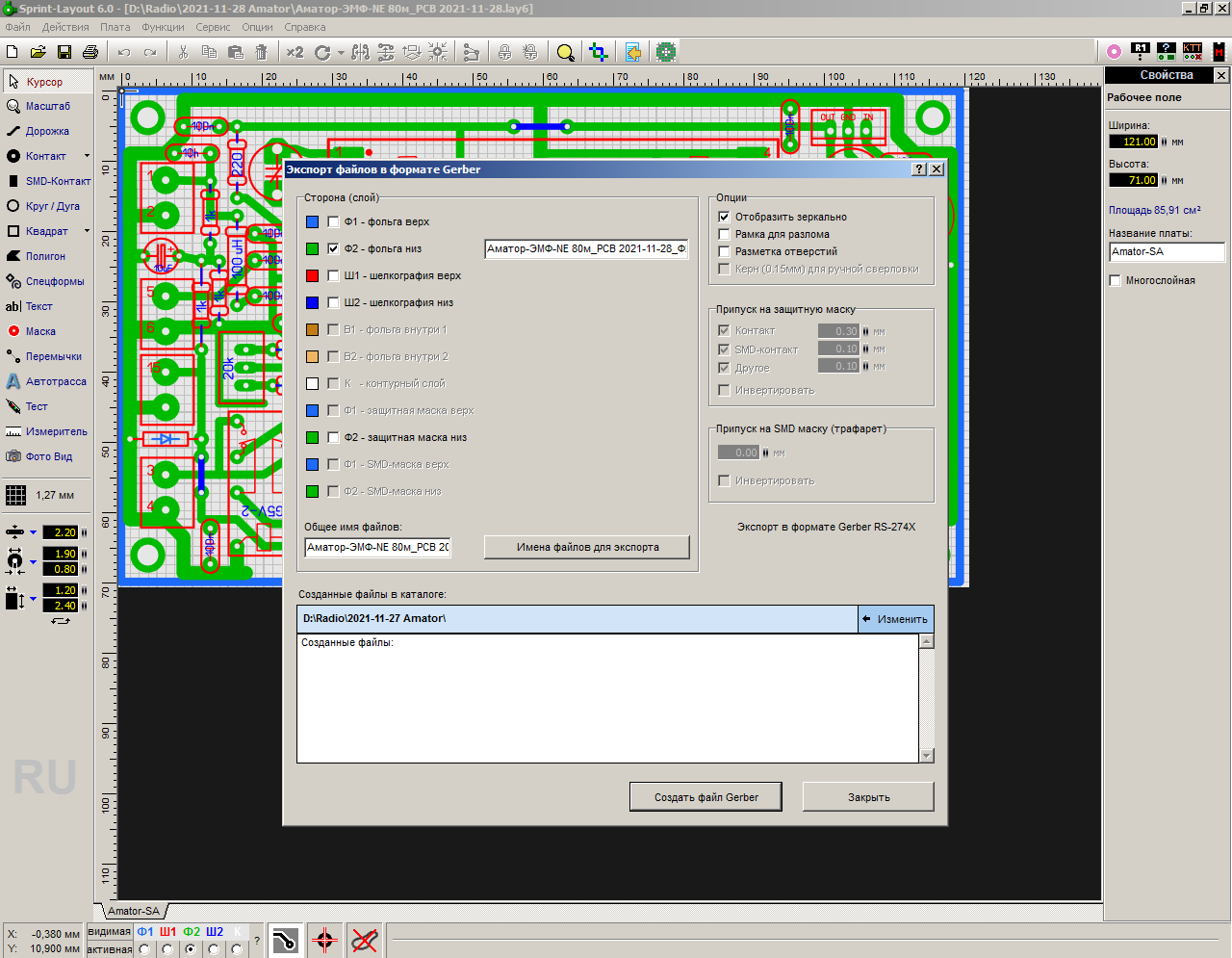Enable the Ф1 top copper layer checkbox
The height and width of the screenshot is (958, 1232).
click(x=333, y=221)
